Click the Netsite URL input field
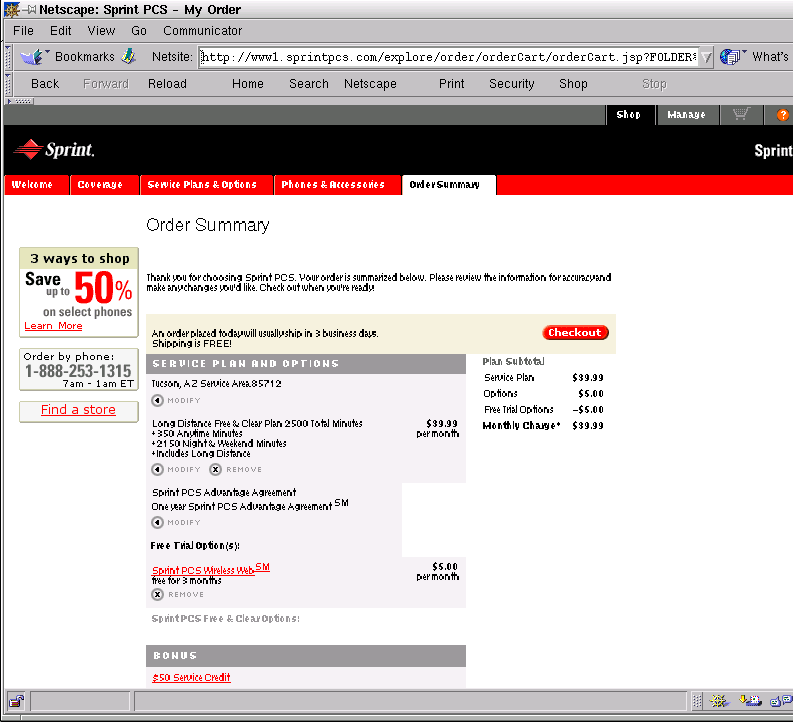Image resolution: width=793 pixels, height=722 pixels. (x=448, y=57)
